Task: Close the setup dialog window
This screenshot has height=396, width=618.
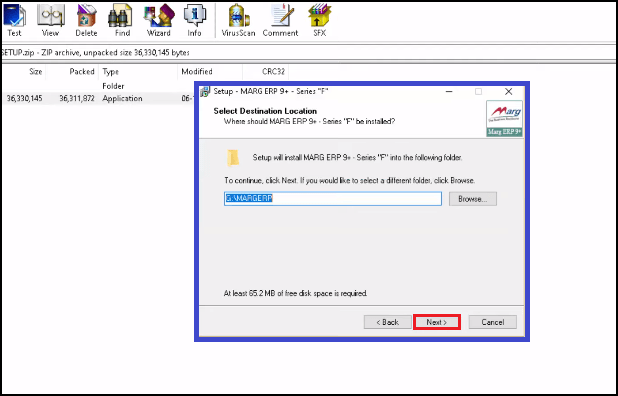Action: [x=508, y=92]
